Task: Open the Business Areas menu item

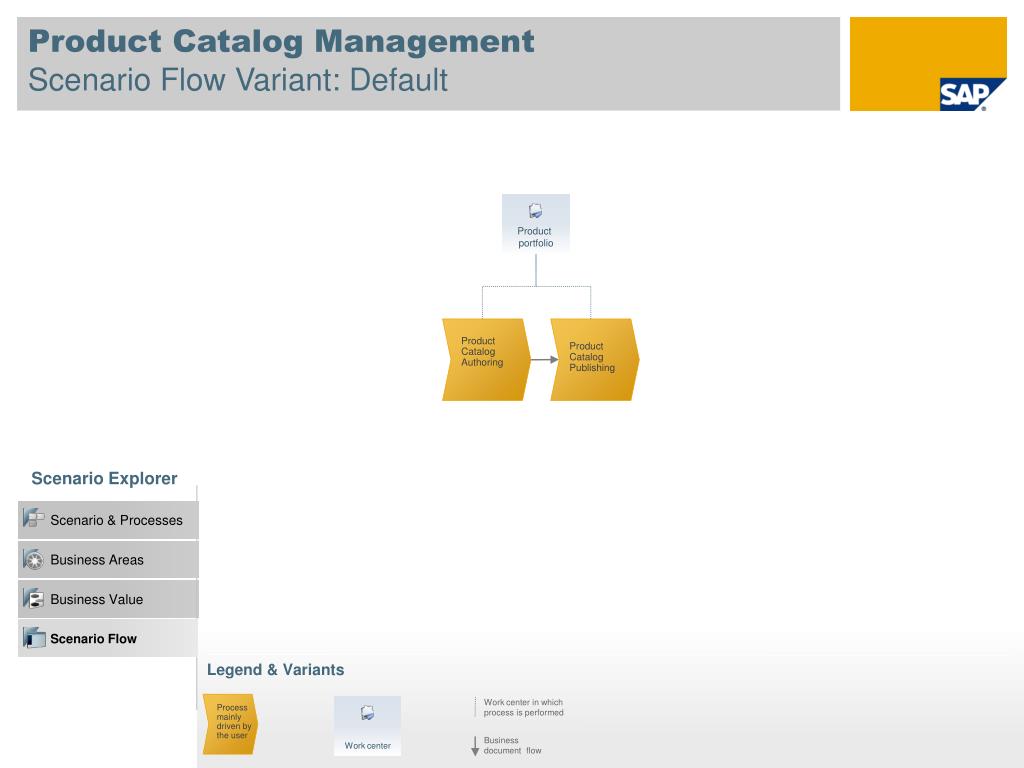Action: click(x=108, y=560)
